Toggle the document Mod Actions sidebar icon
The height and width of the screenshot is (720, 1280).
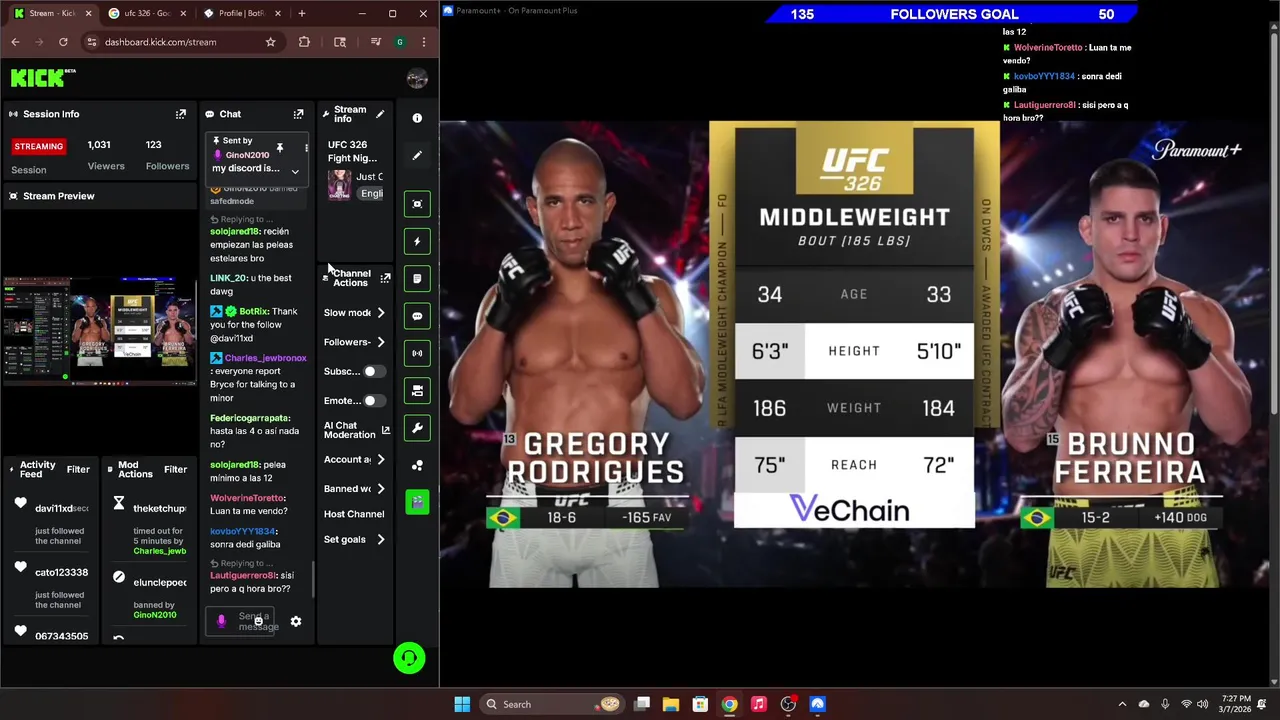417,279
